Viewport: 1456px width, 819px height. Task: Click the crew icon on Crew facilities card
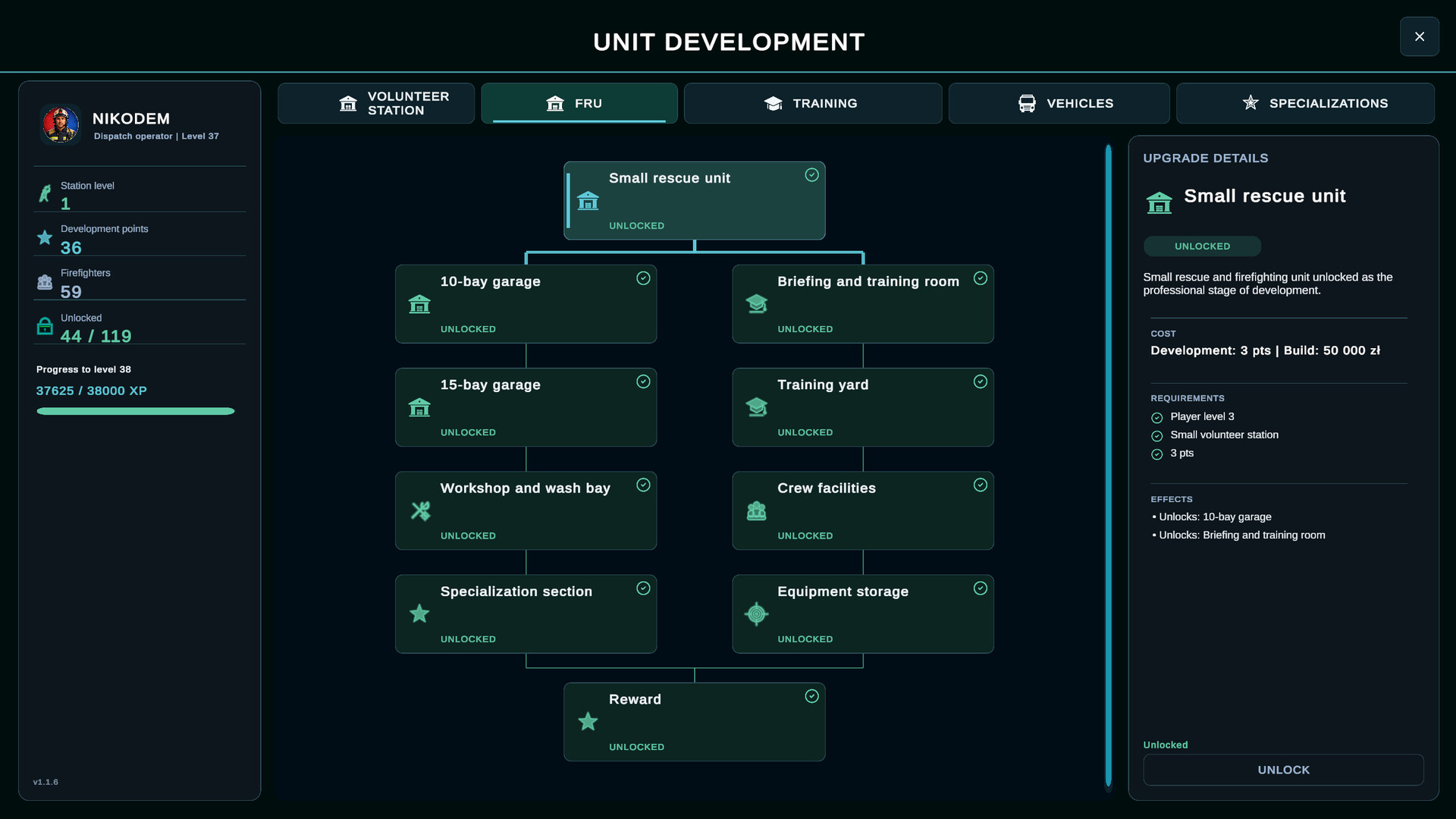pyautogui.click(x=756, y=511)
